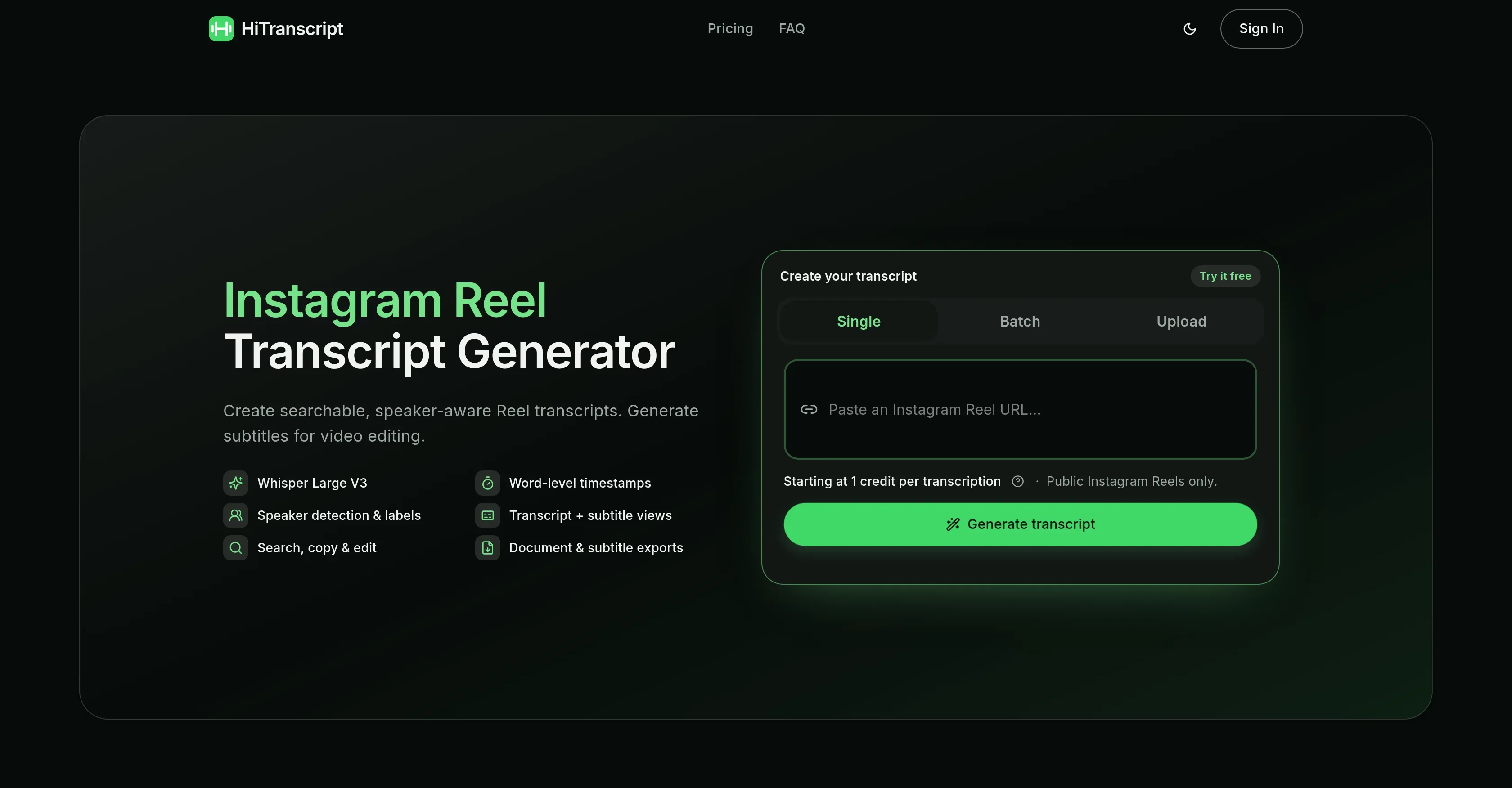Screen dimensions: 1512x788
Task: Switch to the Upload tab
Action: 1182,322
